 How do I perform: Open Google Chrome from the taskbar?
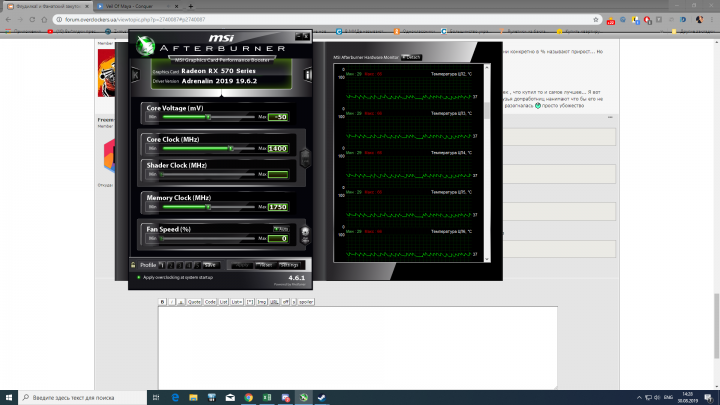pos(248,397)
